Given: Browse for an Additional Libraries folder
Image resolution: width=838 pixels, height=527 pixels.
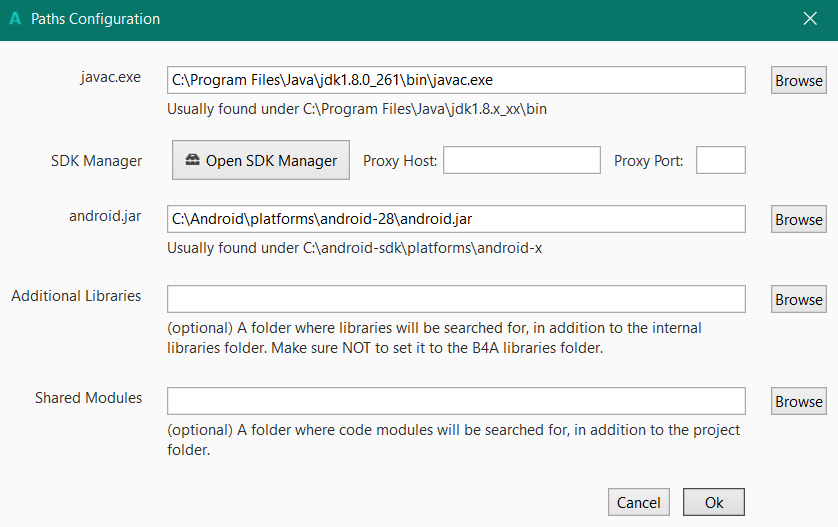Looking at the screenshot, I should coord(798,299).
